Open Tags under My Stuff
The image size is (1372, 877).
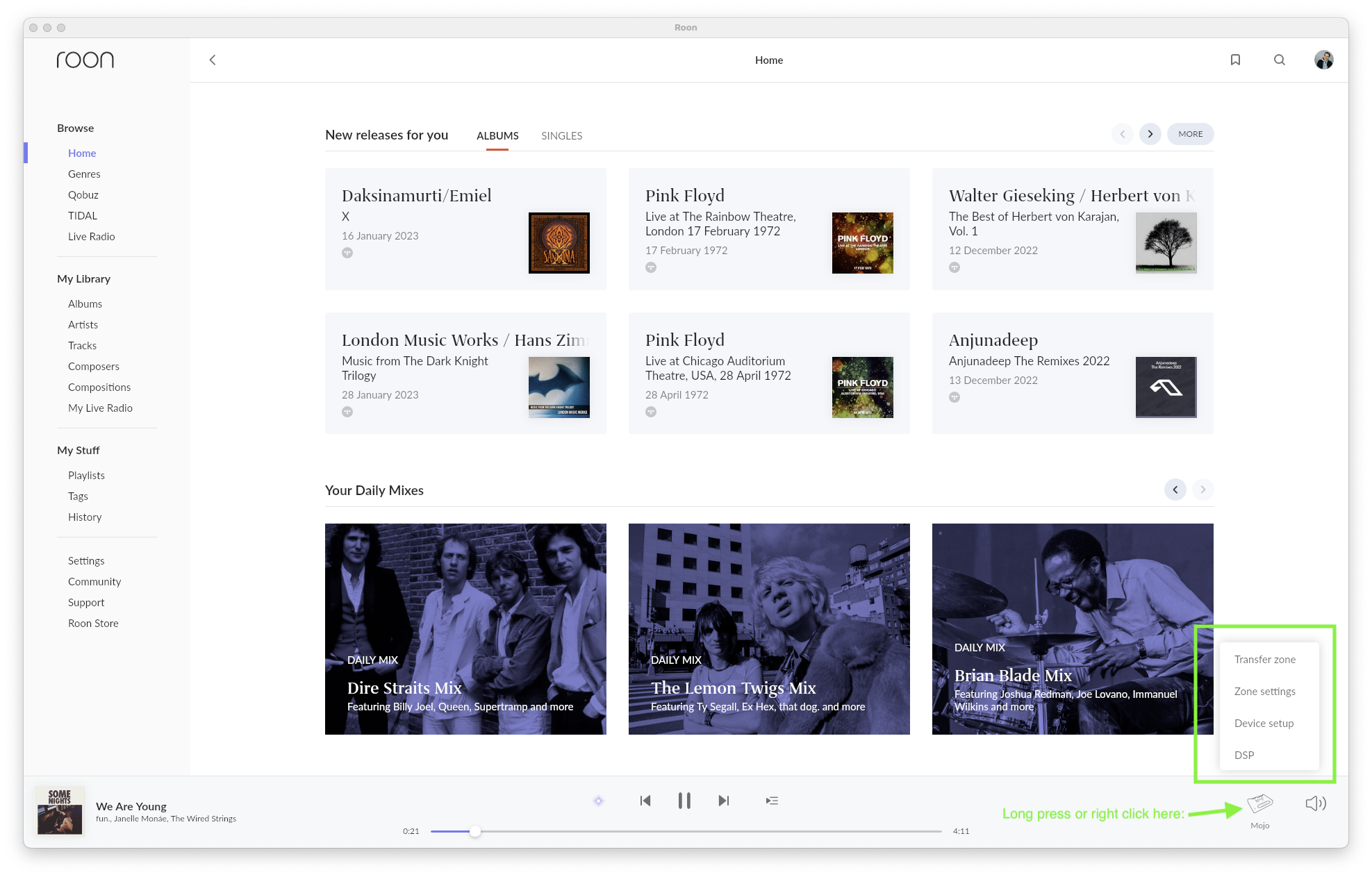point(78,496)
